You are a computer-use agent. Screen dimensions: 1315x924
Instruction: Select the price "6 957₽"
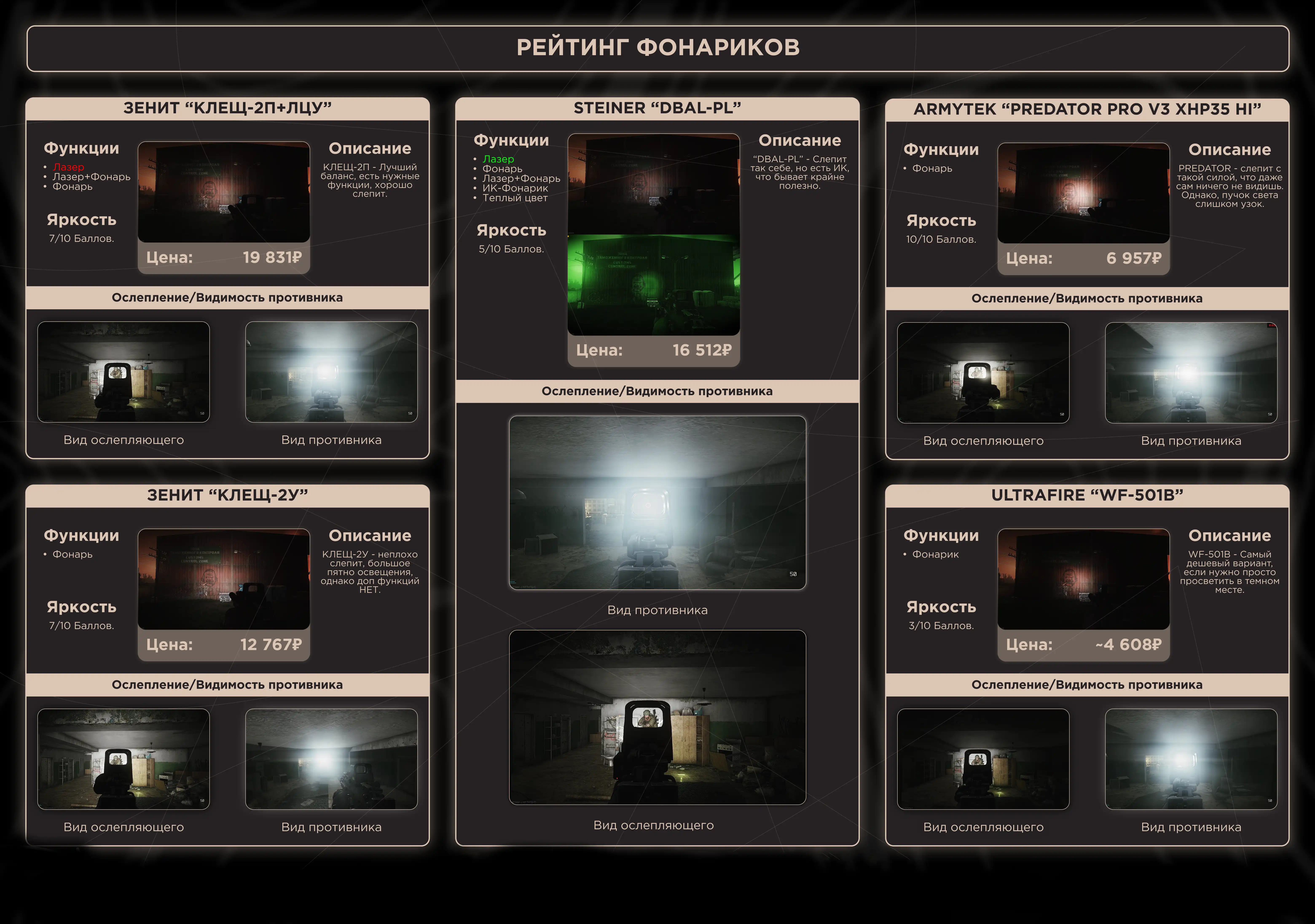(x=1134, y=259)
